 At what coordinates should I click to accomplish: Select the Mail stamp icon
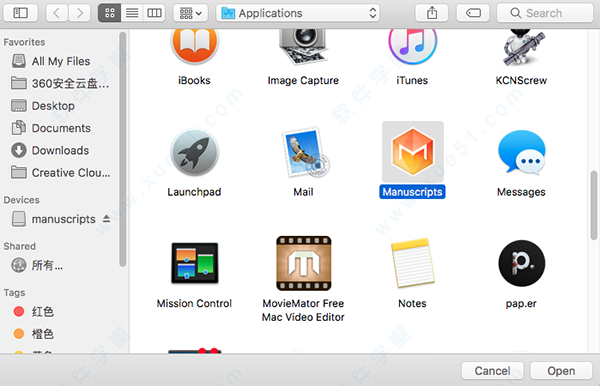305,153
